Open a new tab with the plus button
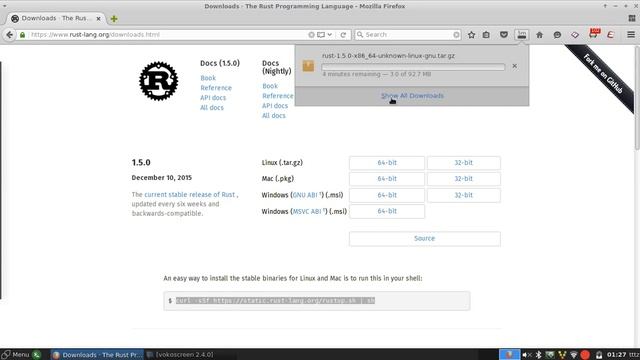The height and width of the screenshot is (360, 640). point(114,19)
